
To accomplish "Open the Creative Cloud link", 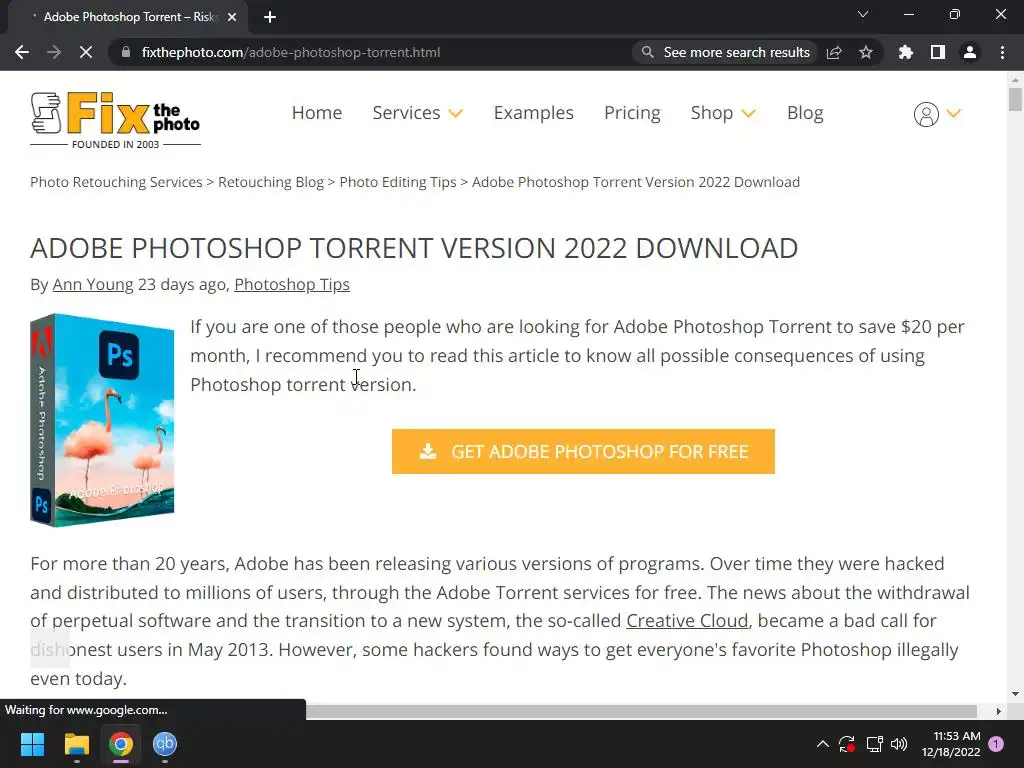I will pyautogui.click(x=687, y=620).
